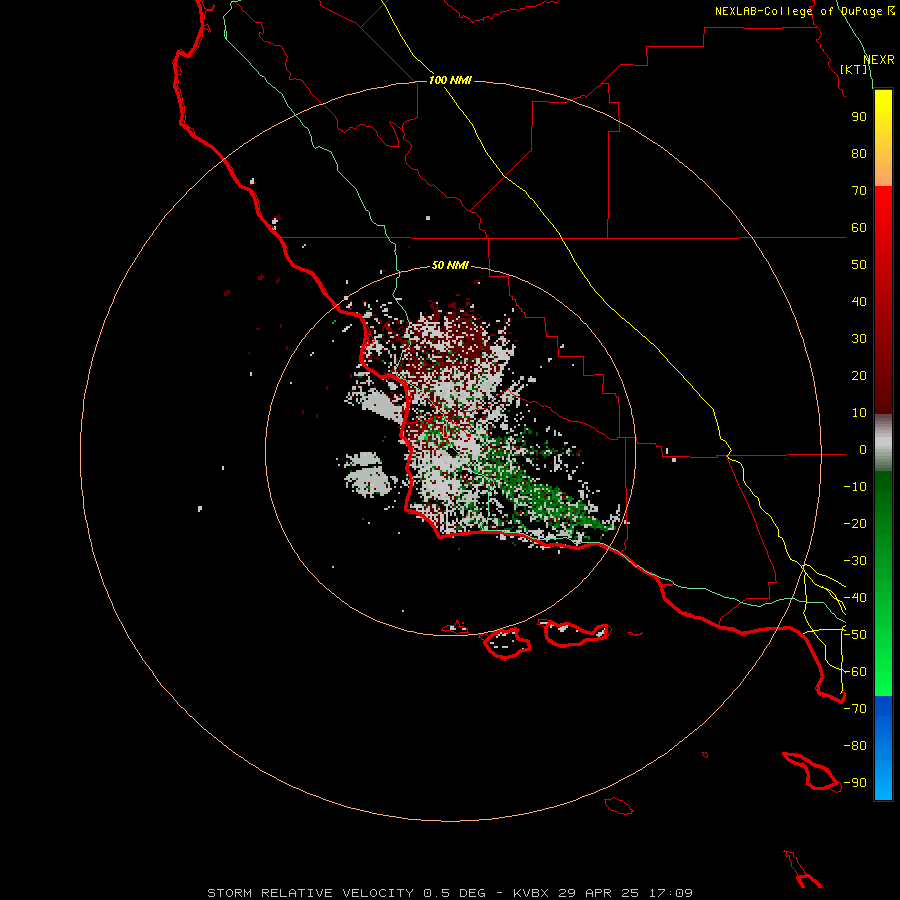
Task: Click the '-50' value on velocity scale
Action: (855, 635)
